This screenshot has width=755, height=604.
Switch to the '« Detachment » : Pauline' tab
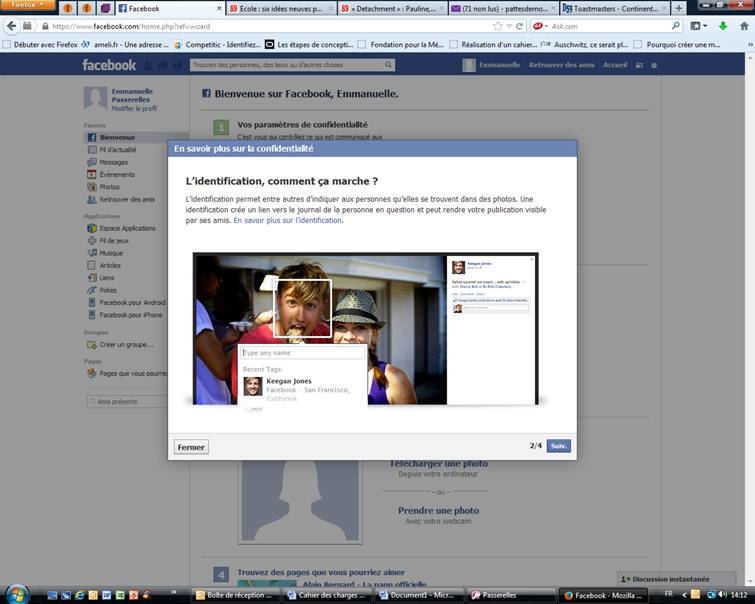coord(392,8)
